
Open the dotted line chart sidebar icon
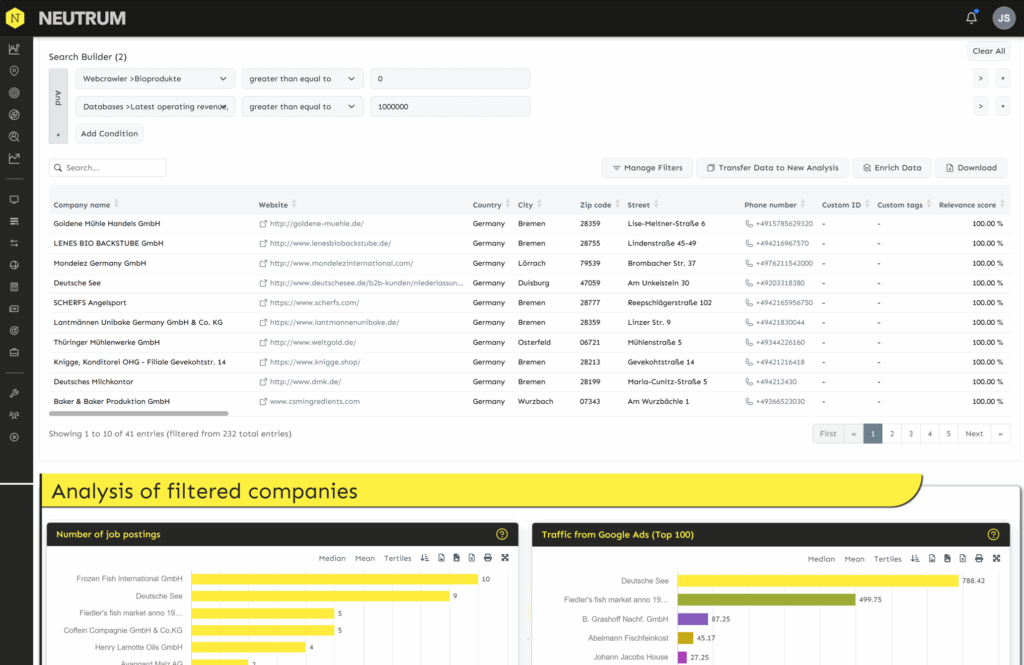[14, 49]
